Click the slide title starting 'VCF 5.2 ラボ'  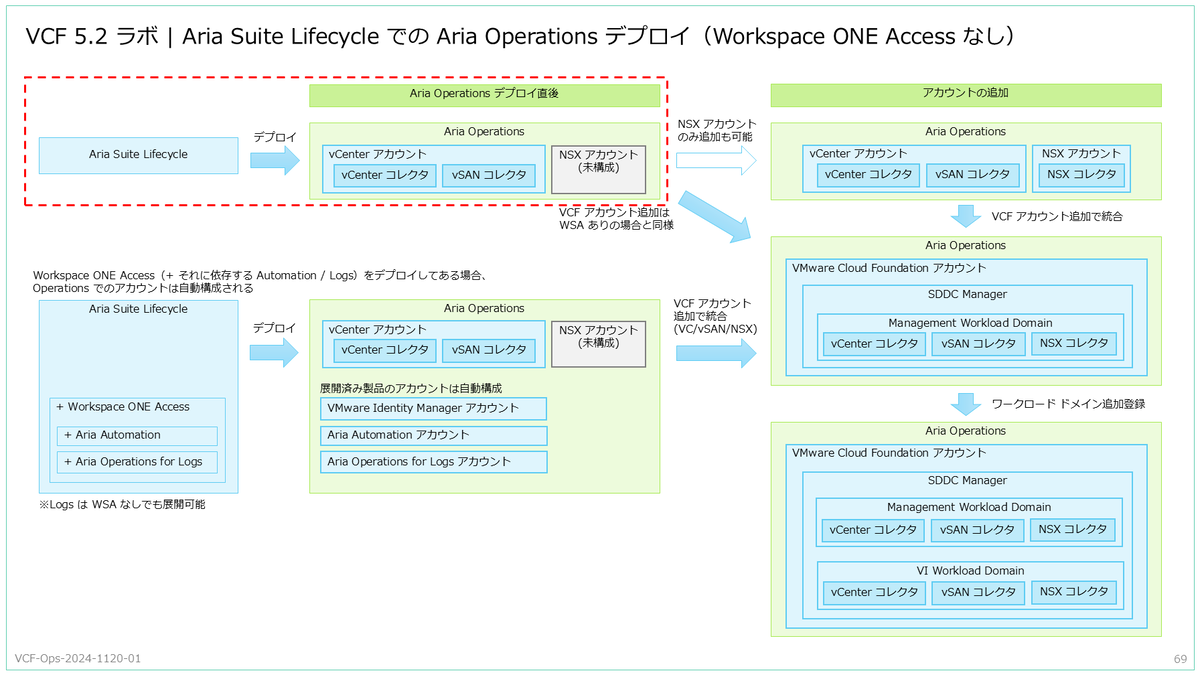click(x=520, y=37)
